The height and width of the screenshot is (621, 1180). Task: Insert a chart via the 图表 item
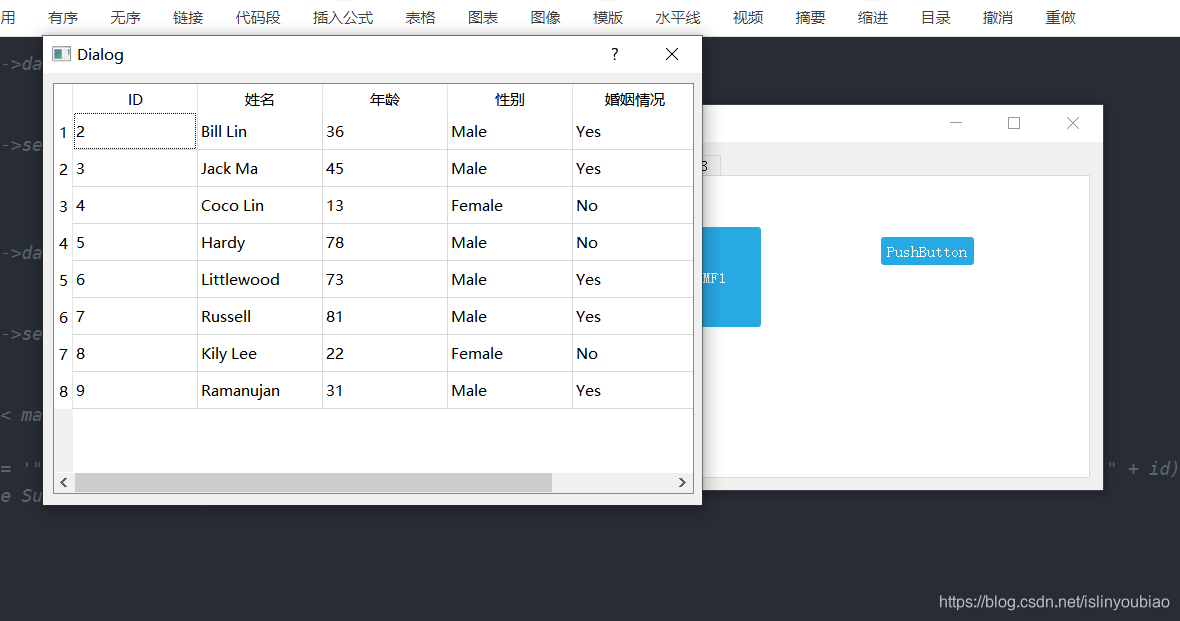[483, 17]
